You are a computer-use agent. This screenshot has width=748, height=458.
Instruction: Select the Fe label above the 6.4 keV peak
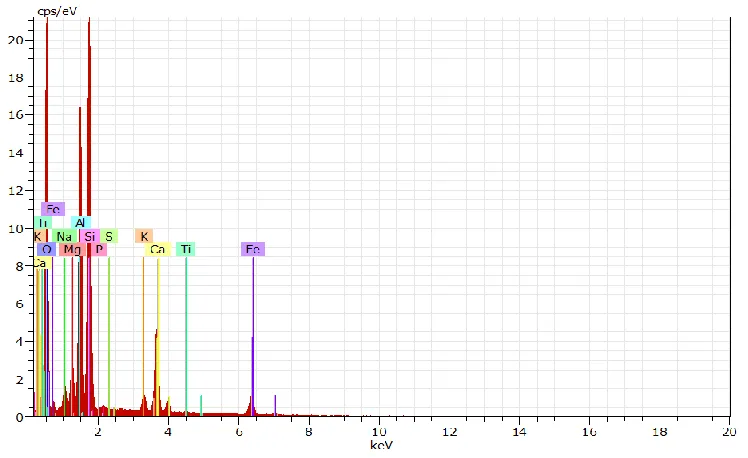coord(253,249)
